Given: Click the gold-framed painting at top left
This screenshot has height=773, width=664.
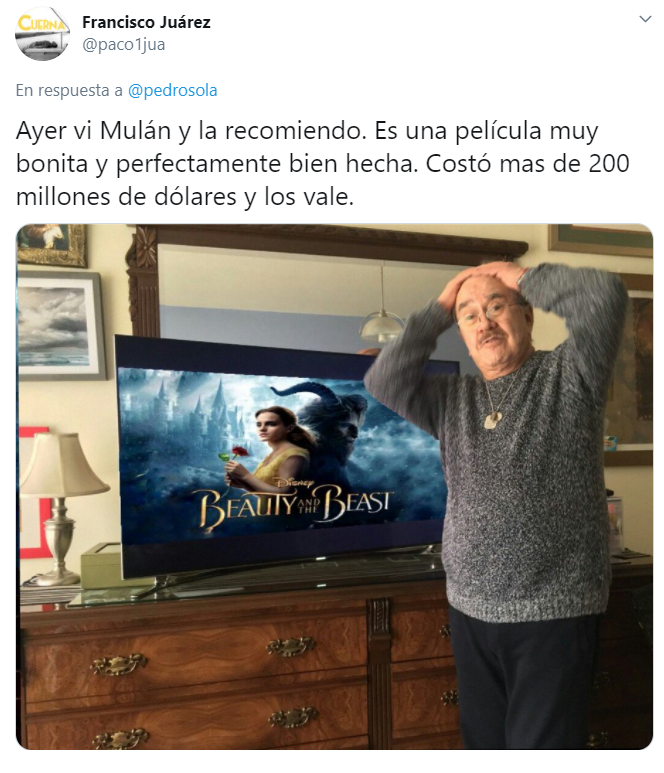Looking at the screenshot, I should tap(52, 245).
